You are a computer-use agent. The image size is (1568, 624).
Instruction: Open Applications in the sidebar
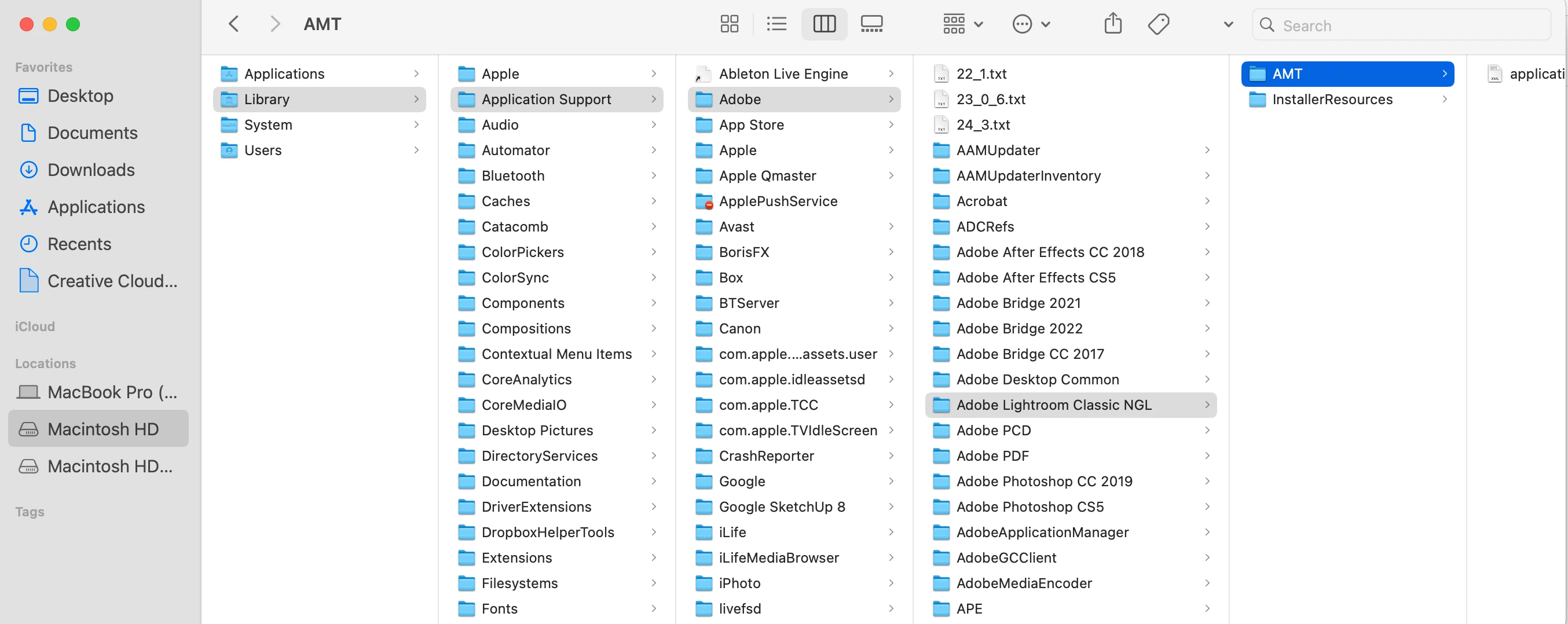click(x=97, y=207)
